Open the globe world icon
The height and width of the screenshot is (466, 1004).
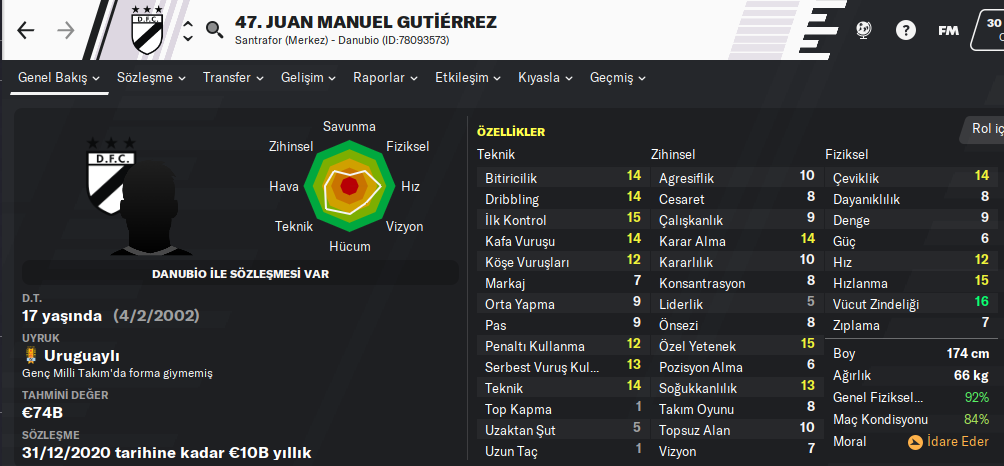[x=865, y=30]
